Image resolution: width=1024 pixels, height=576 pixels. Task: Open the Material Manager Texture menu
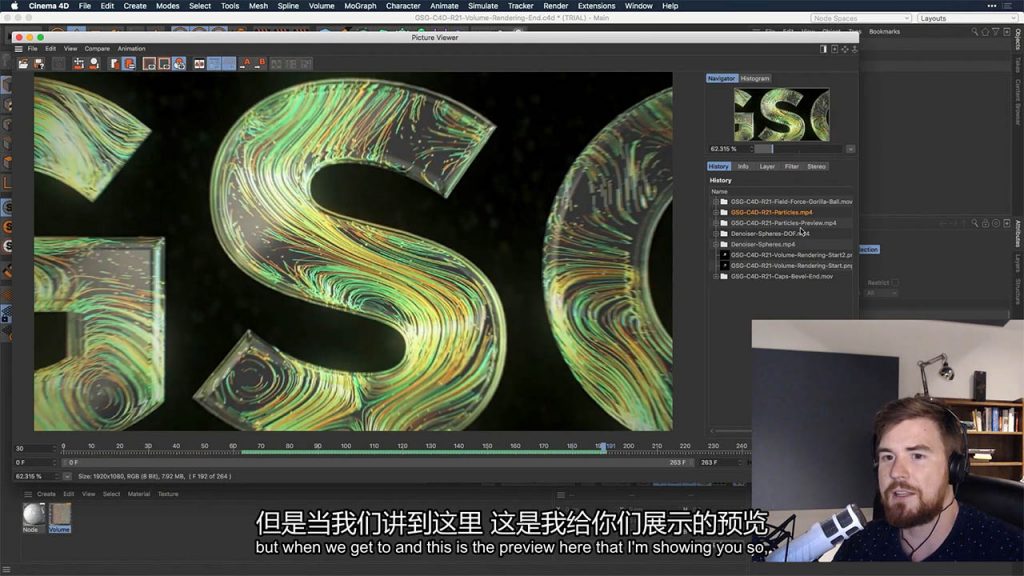coord(168,494)
